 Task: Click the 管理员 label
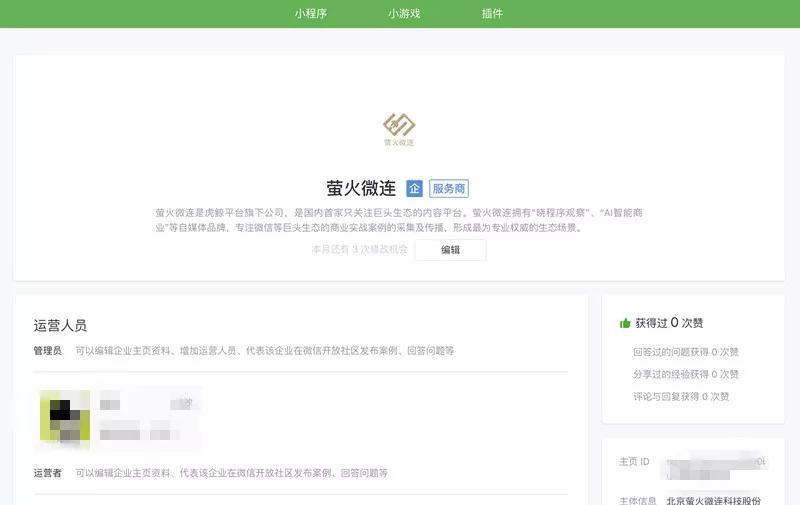47,351
